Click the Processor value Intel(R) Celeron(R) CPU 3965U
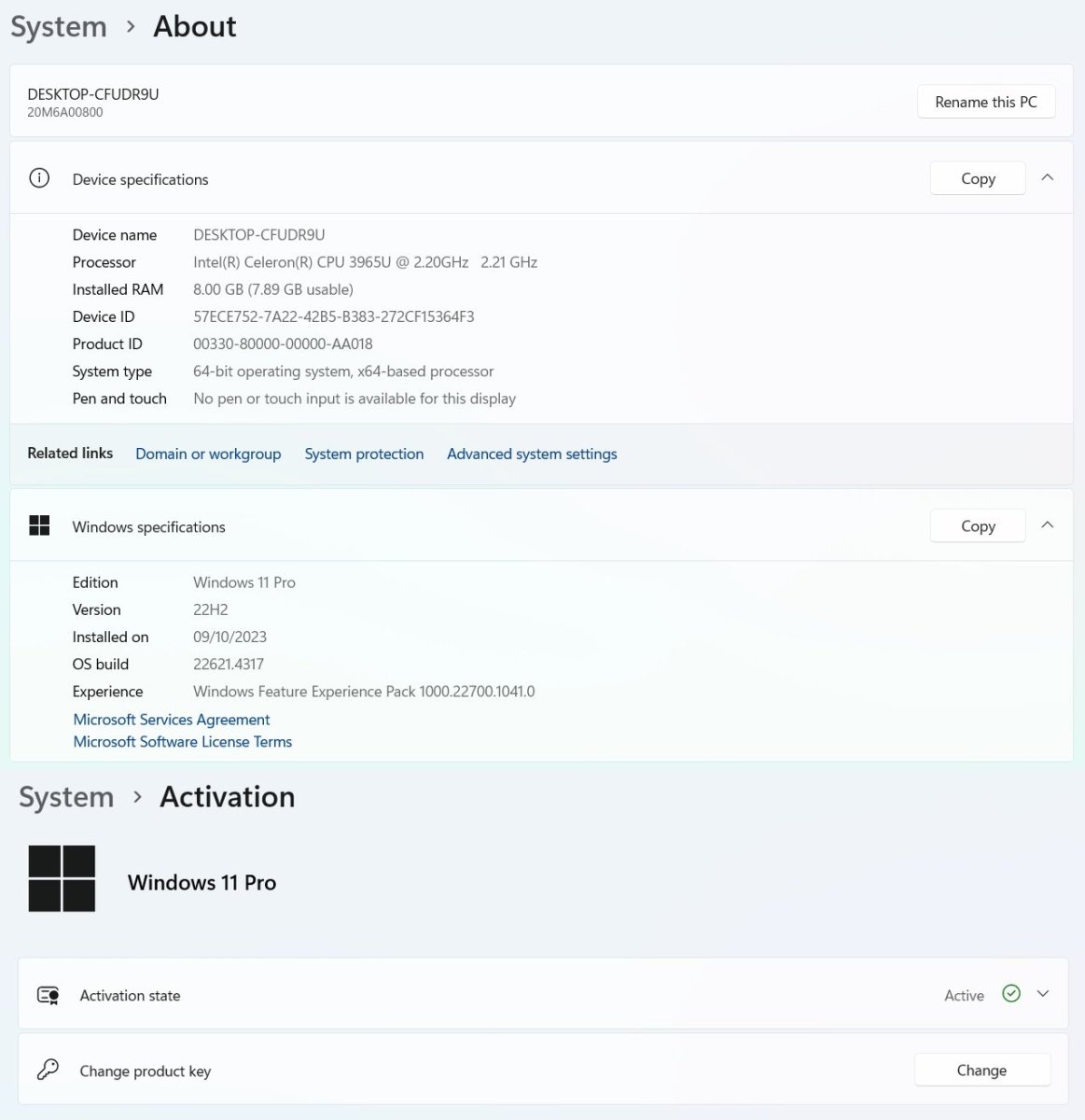The width and height of the screenshot is (1085, 1120). tap(365, 262)
